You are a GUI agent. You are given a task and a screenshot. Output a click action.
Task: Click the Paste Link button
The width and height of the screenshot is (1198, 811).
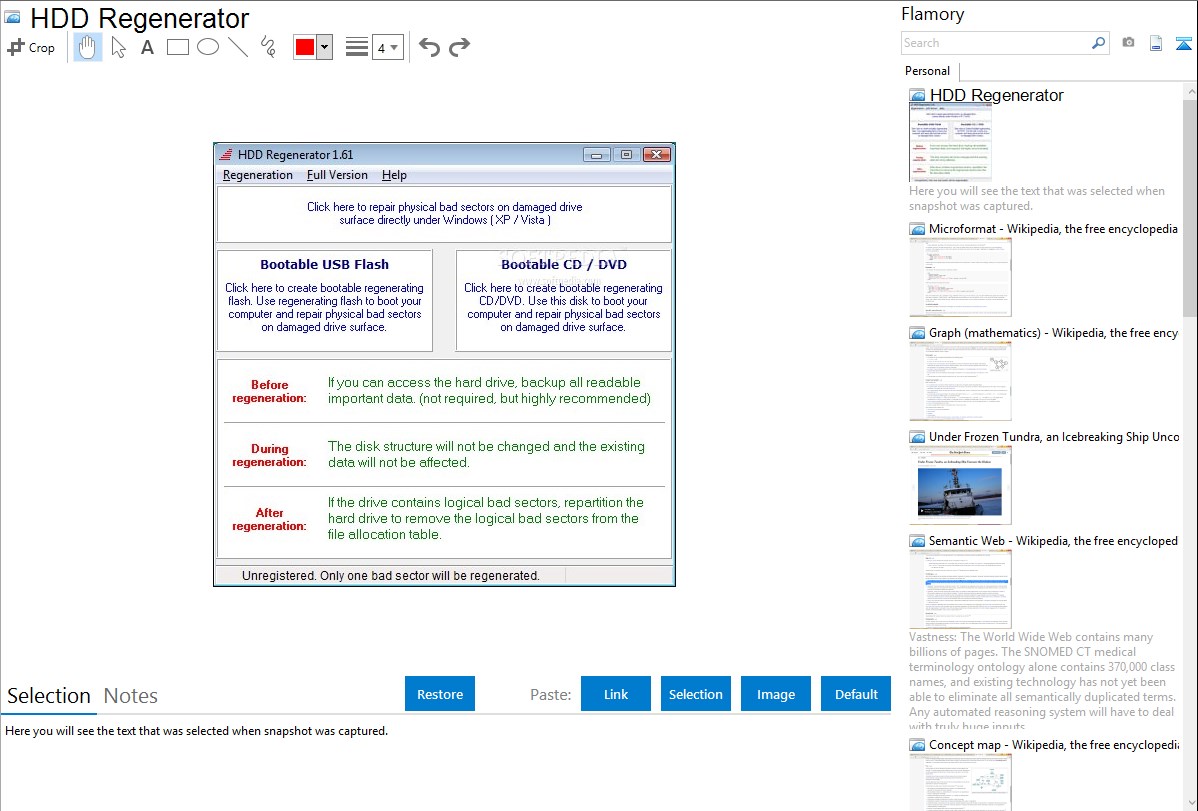point(616,694)
